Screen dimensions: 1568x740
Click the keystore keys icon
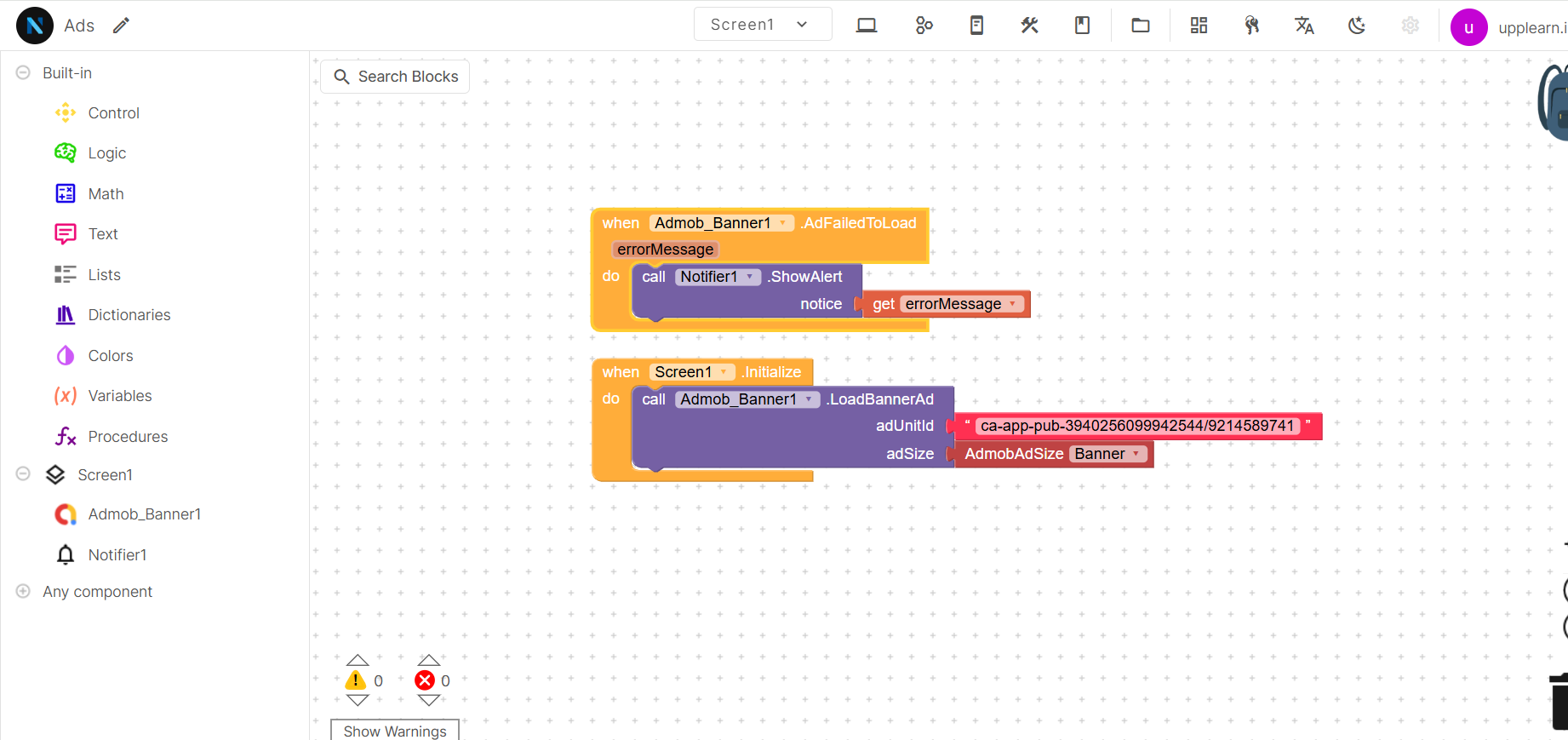tap(1251, 26)
